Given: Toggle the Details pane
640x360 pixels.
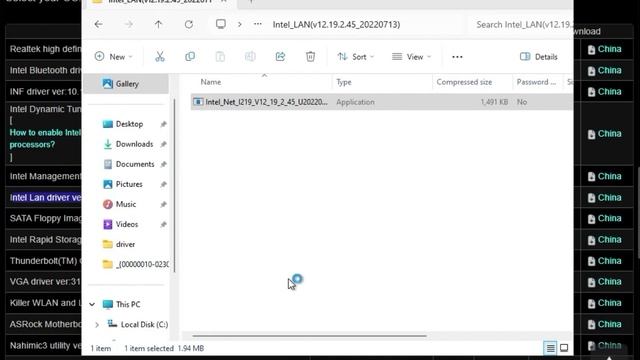Looking at the screenshot, I should (539, 57).
